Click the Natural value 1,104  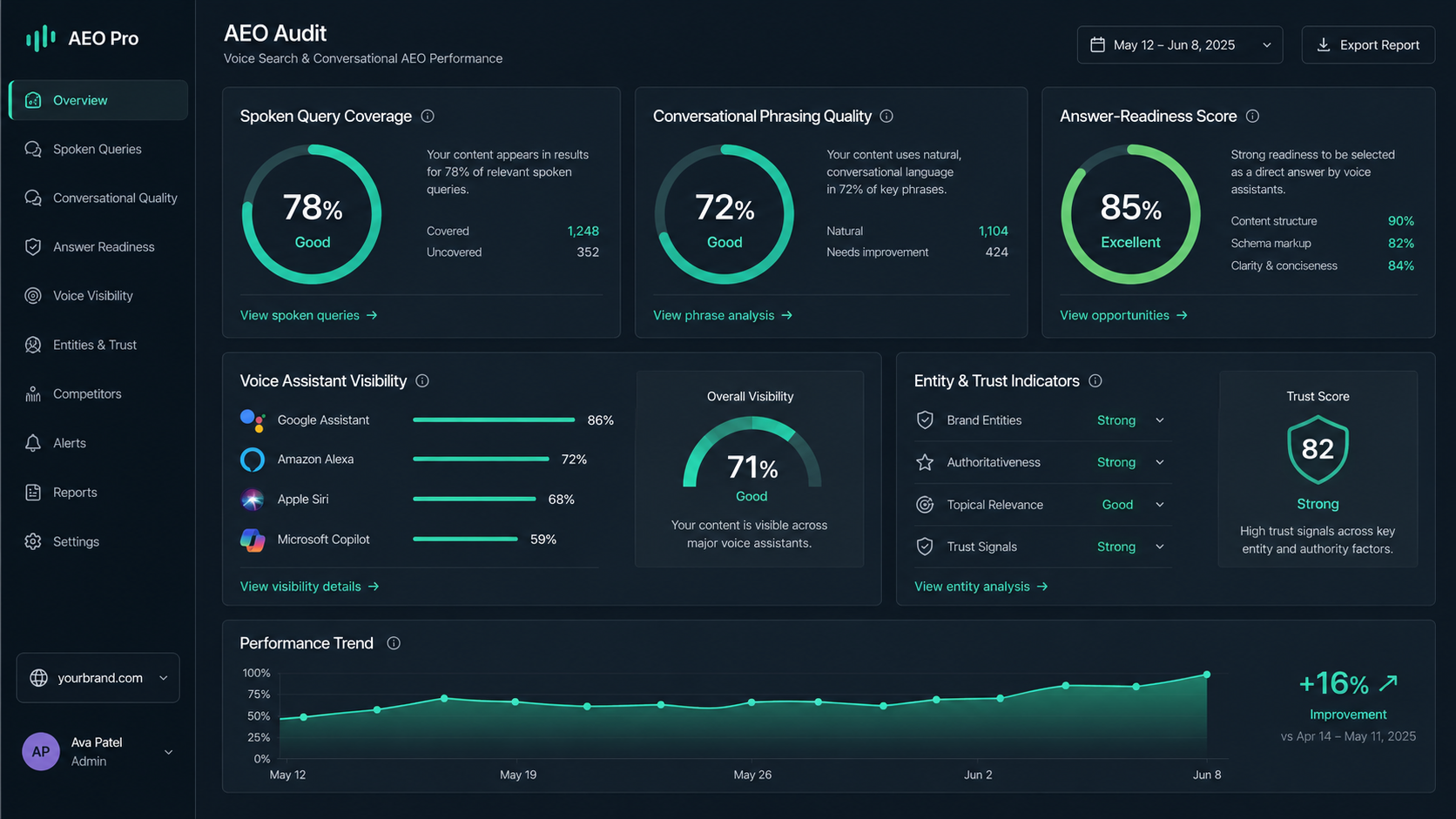point(993,231)
